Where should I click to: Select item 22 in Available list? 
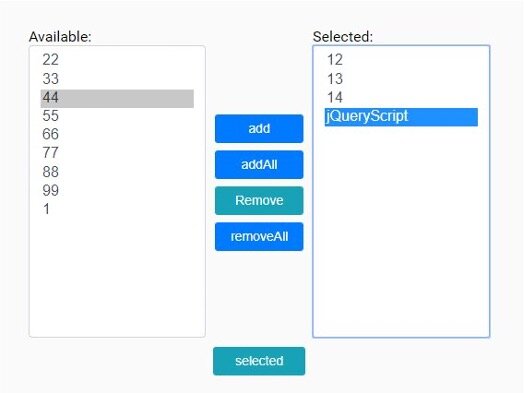pyautogui.click(x=117, y=60)
